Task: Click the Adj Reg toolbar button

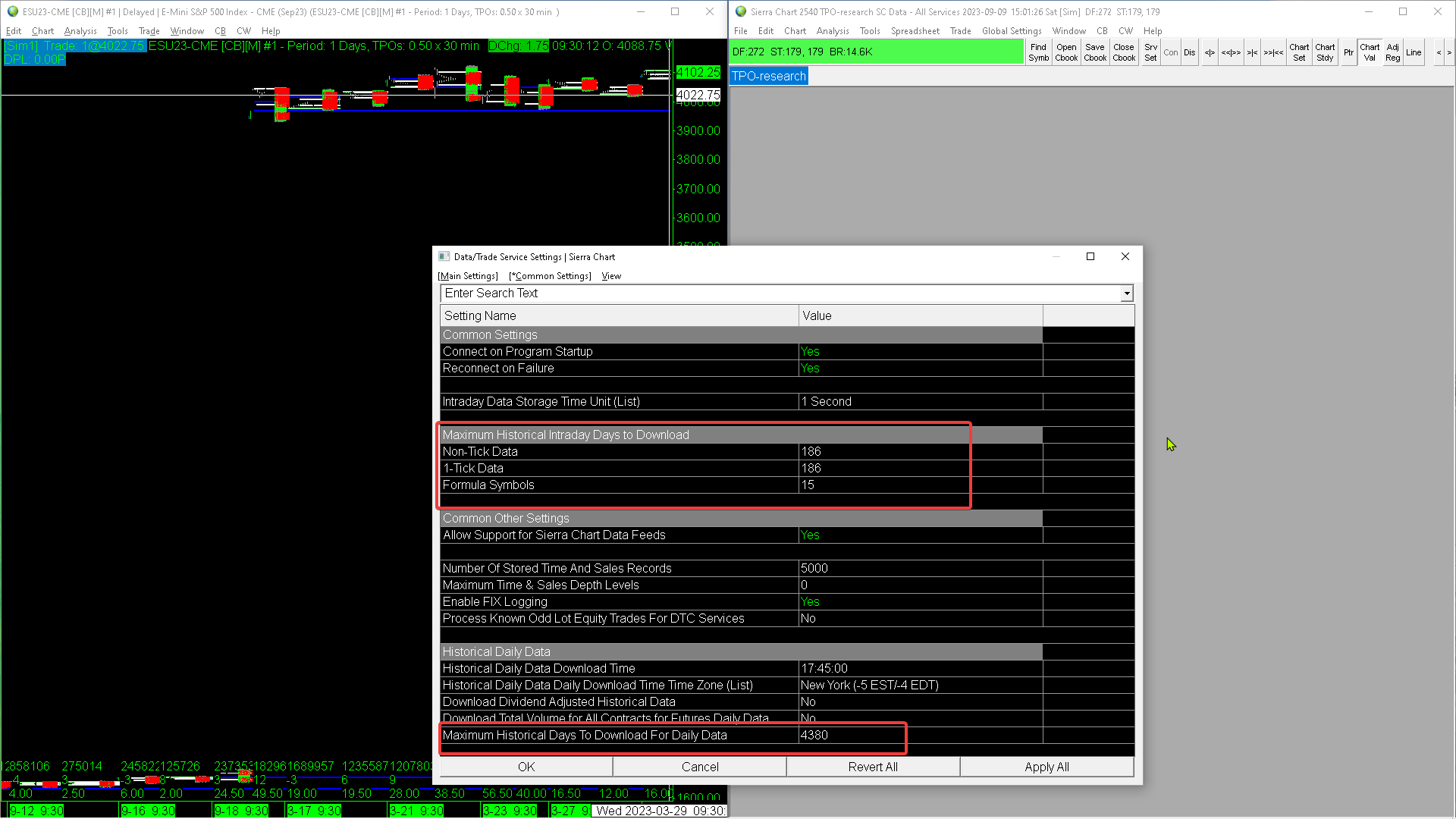Action: tap(1393, 52)
